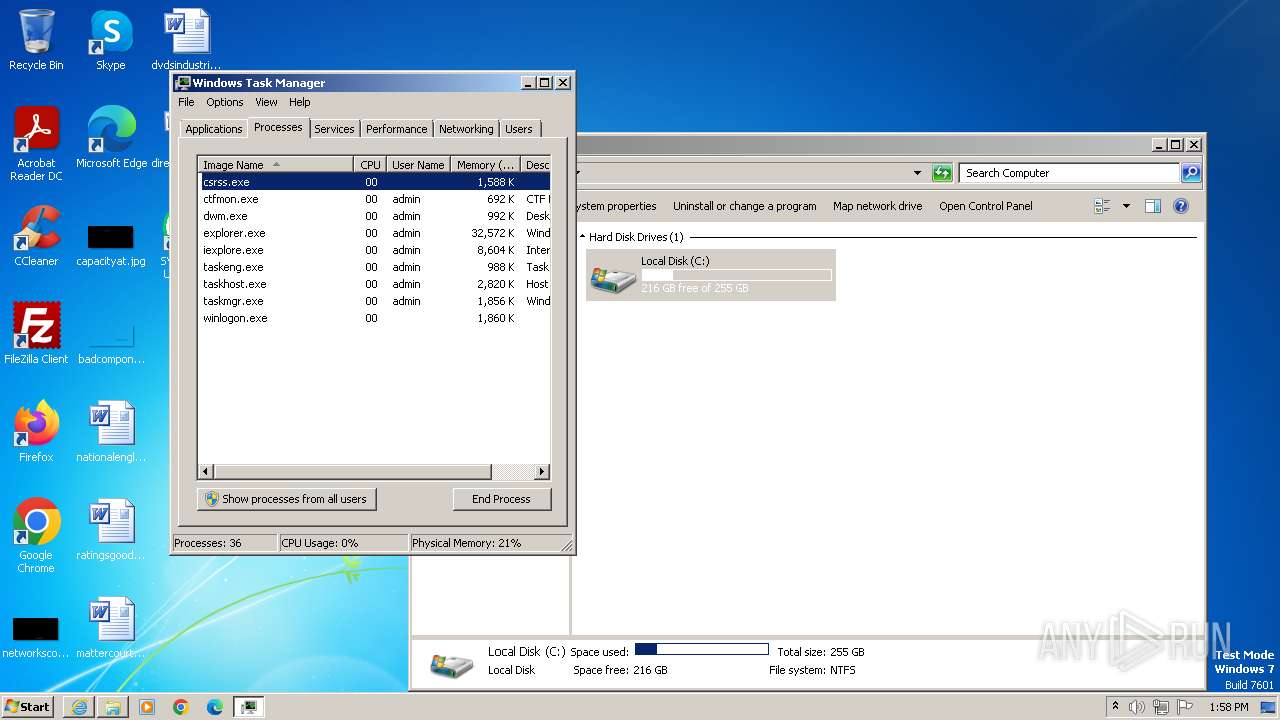The image size is (1280, 720).
Task: Click the Start button
Action: pyautogui.click(x=27, y=707)
